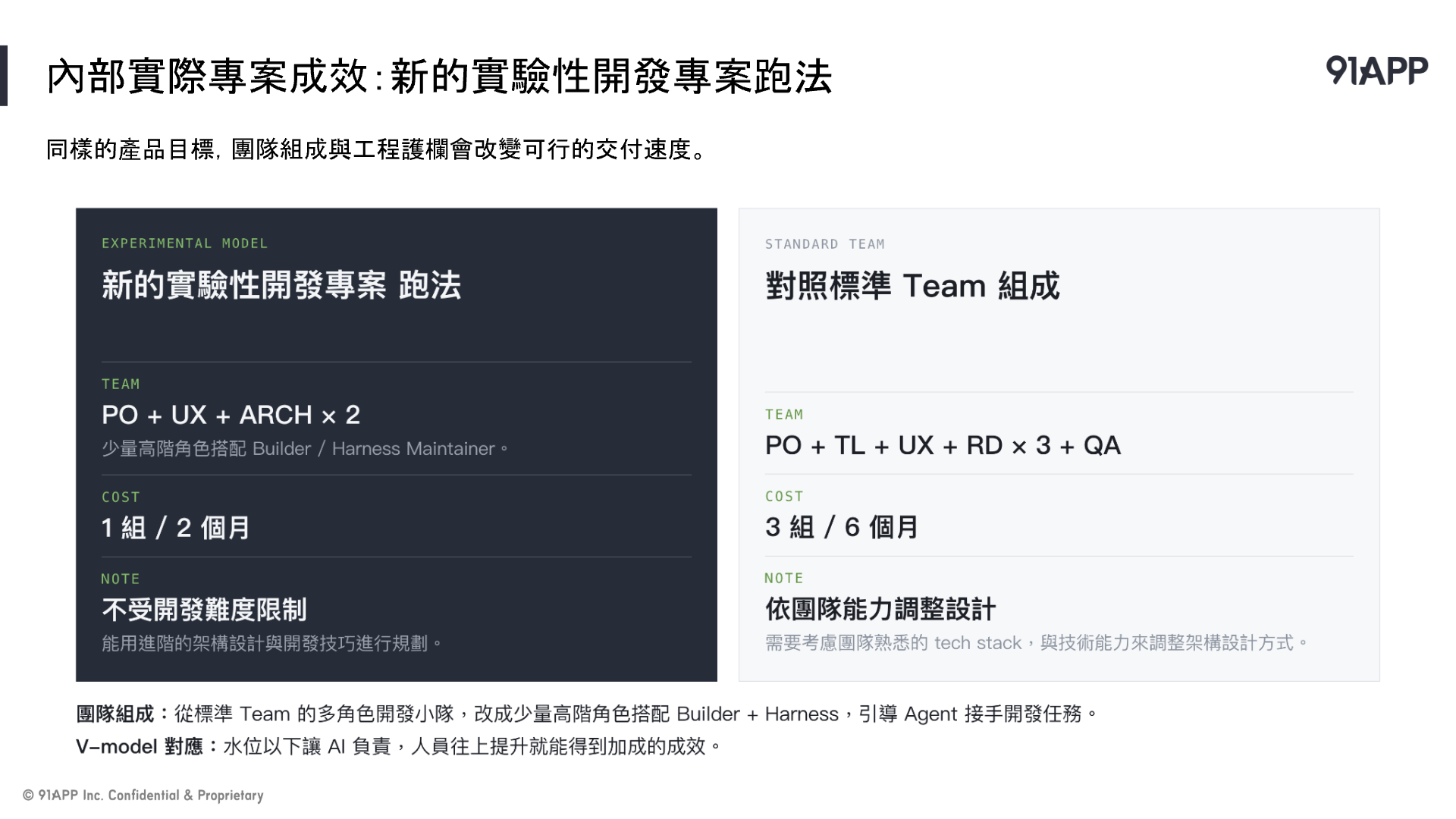Select the slide title heading text
1456x819 pixels.
439,77
